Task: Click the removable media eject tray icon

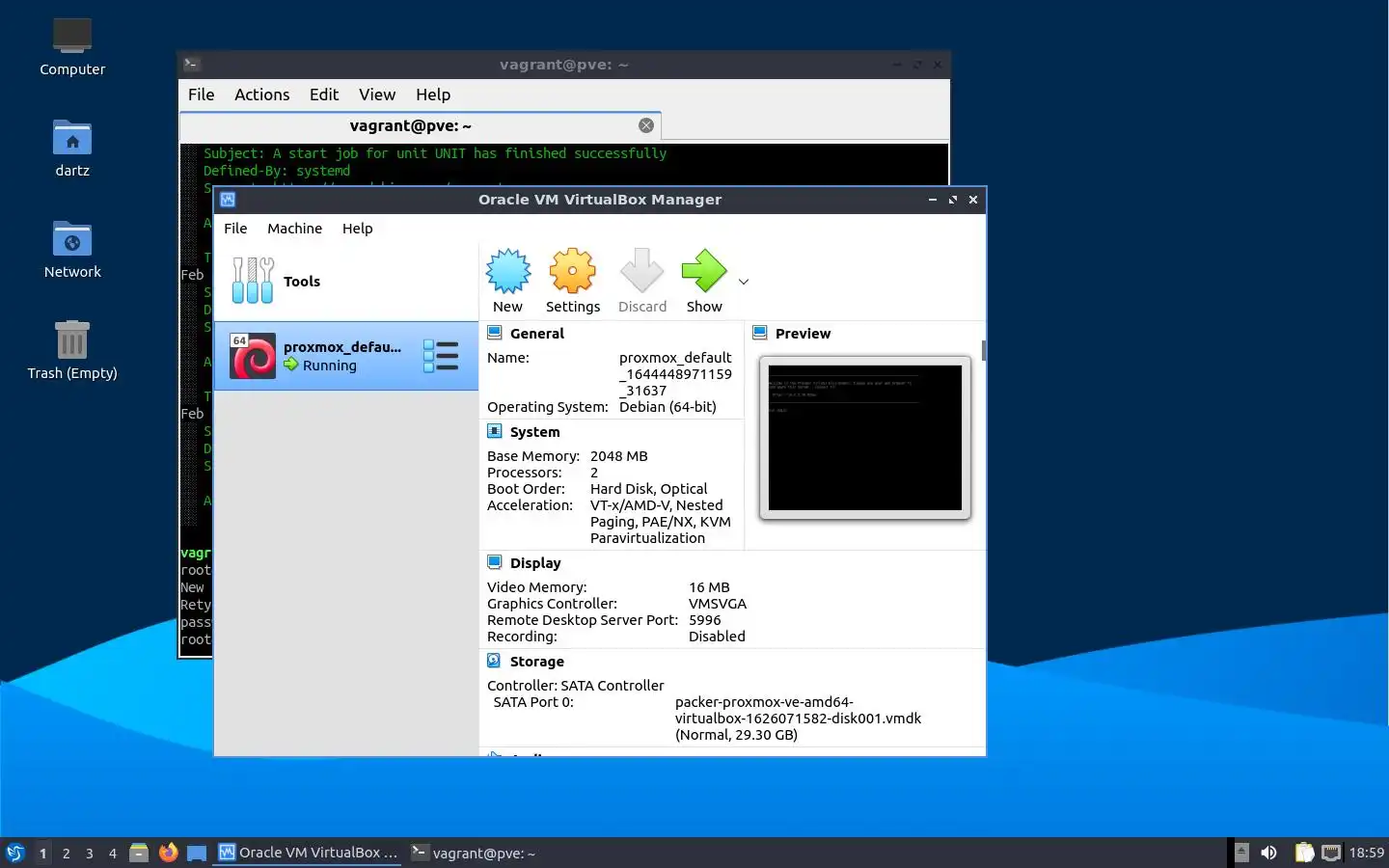Action: pos(1242,853)
